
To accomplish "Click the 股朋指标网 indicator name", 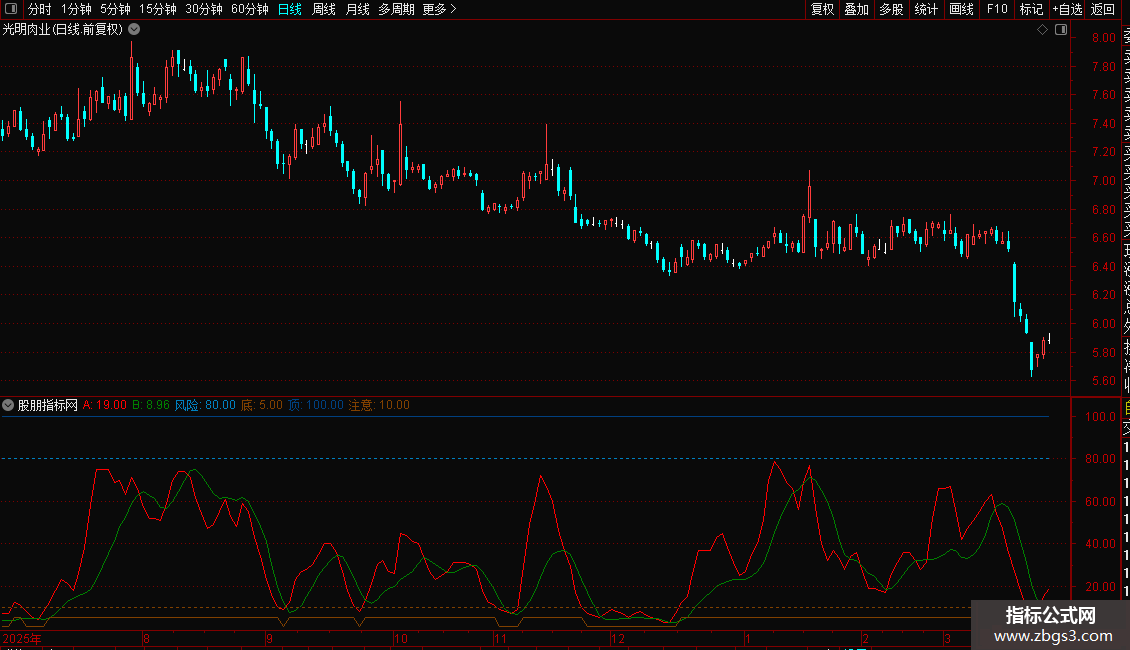I will tap(48, 405).
